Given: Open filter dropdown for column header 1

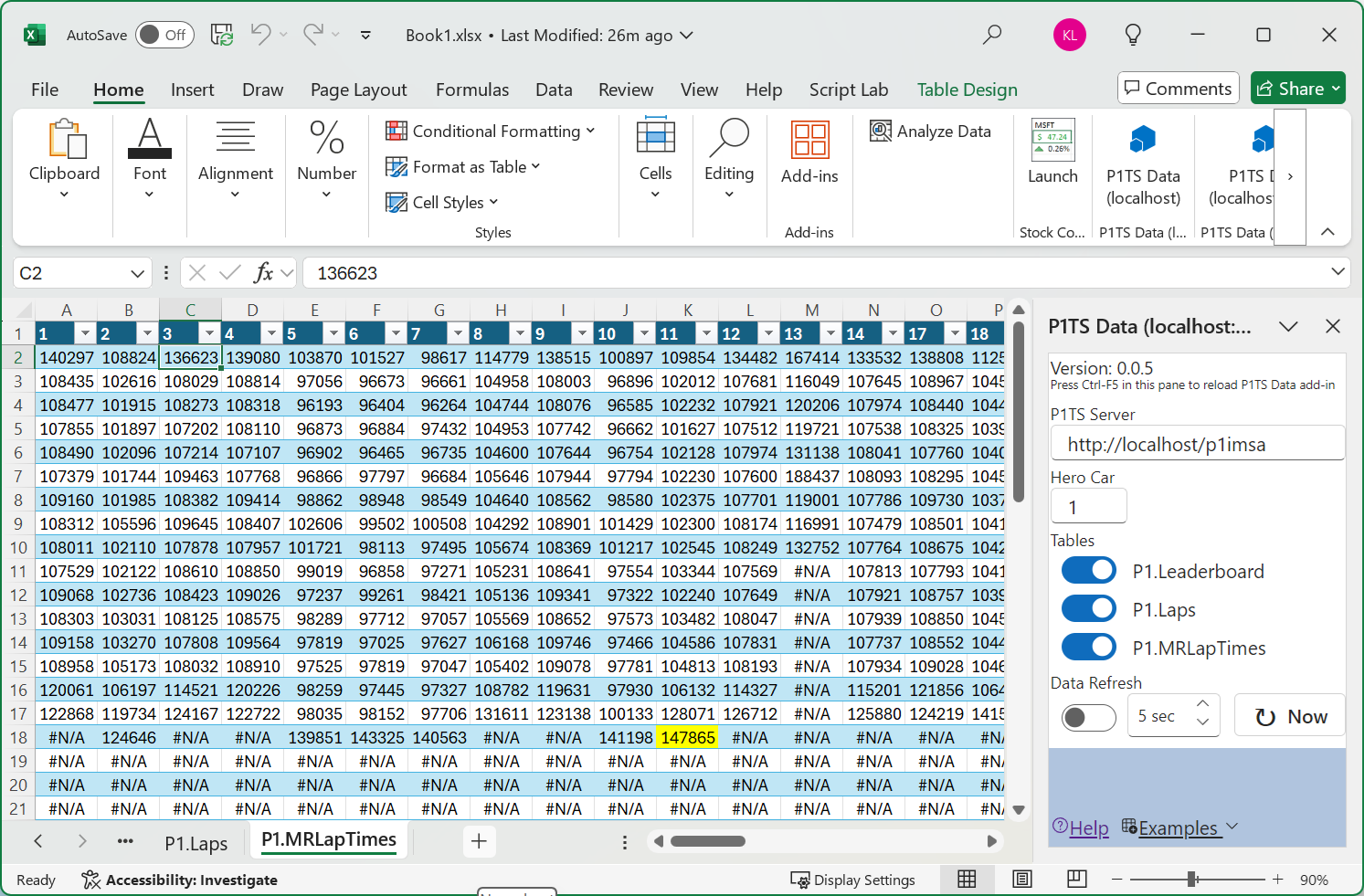Looking at the screenshot, I should (x=85, y=333).
